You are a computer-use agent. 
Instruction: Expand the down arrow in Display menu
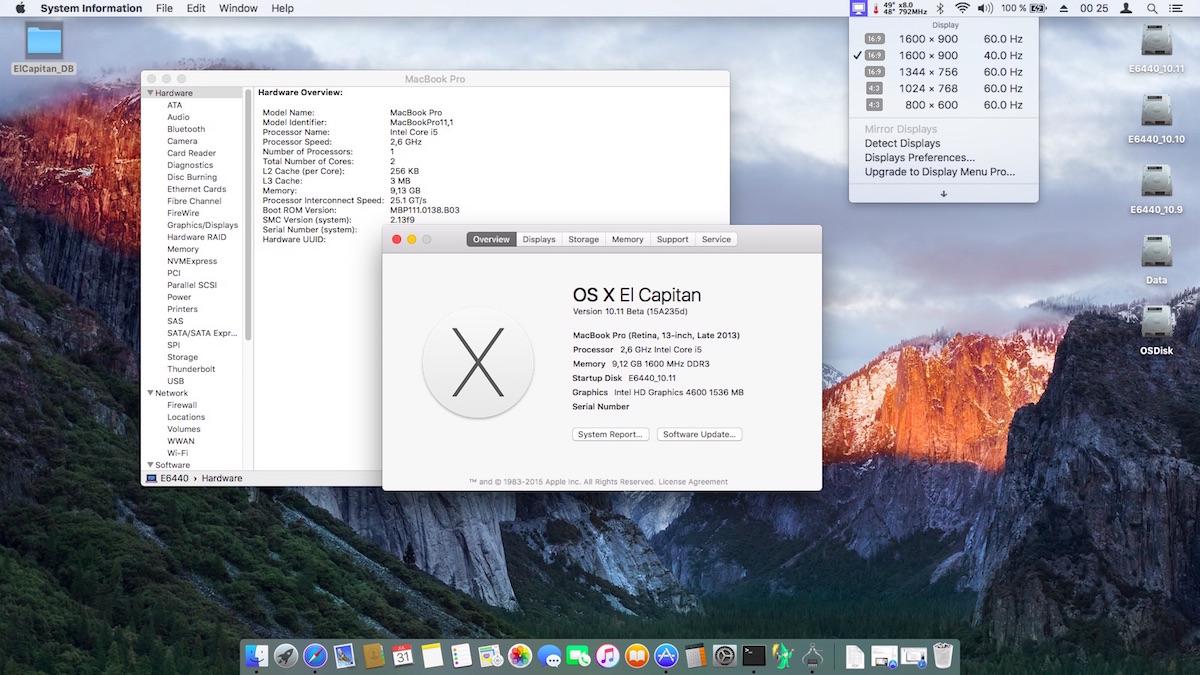point(943,194)
